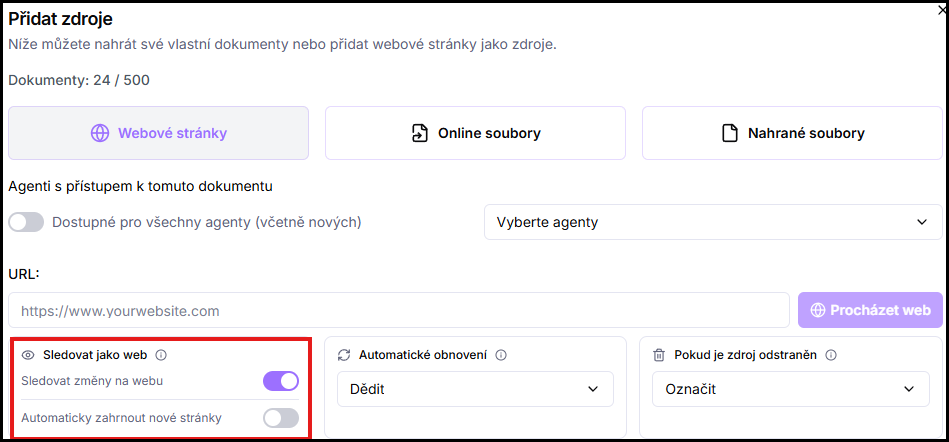
Task: Focus the URL input field
Action: point(399,311)
